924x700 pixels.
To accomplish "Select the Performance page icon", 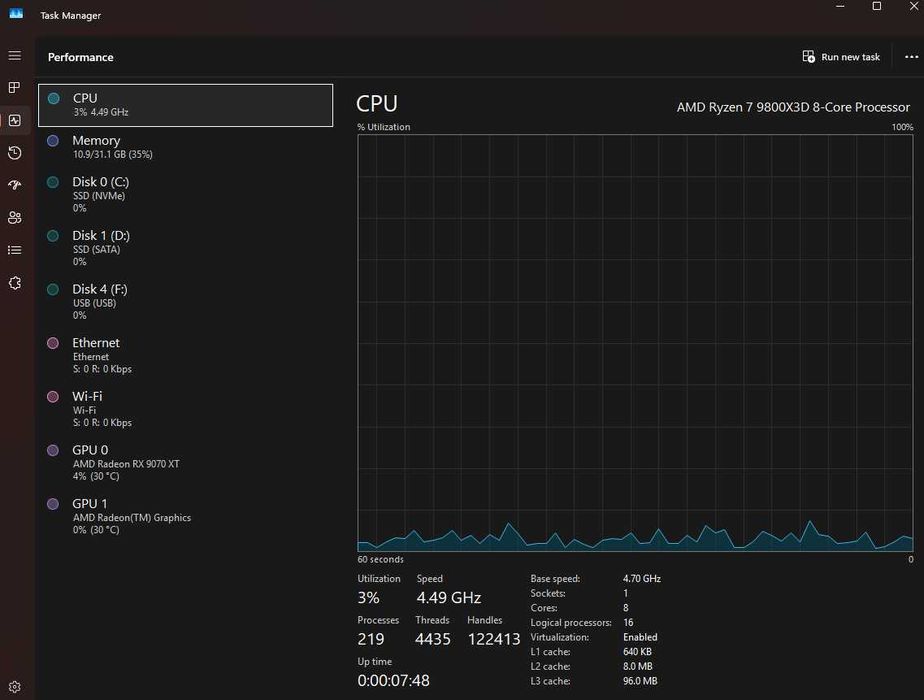I will pos(15,120).
